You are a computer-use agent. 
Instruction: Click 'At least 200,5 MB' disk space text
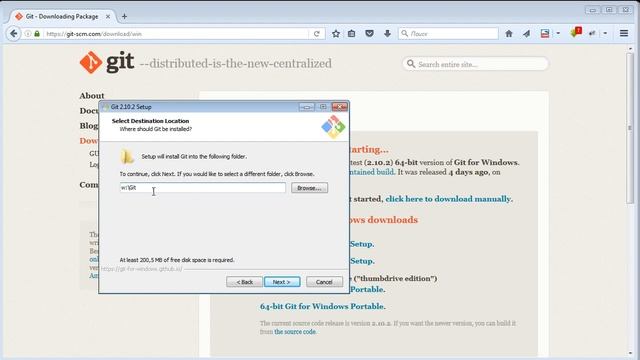click(177, 260)
